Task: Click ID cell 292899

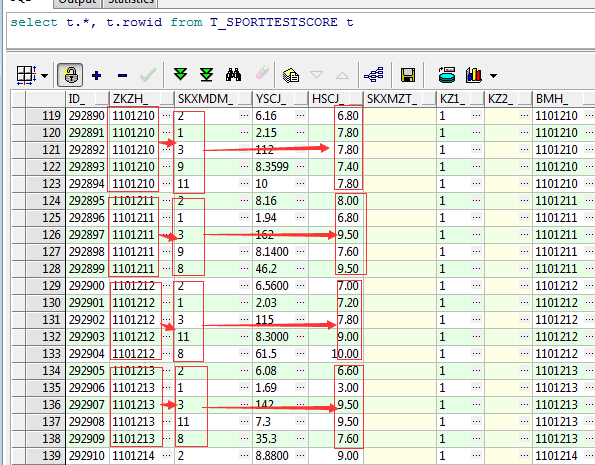Action: pyautogui.click(x=87, y=268)
